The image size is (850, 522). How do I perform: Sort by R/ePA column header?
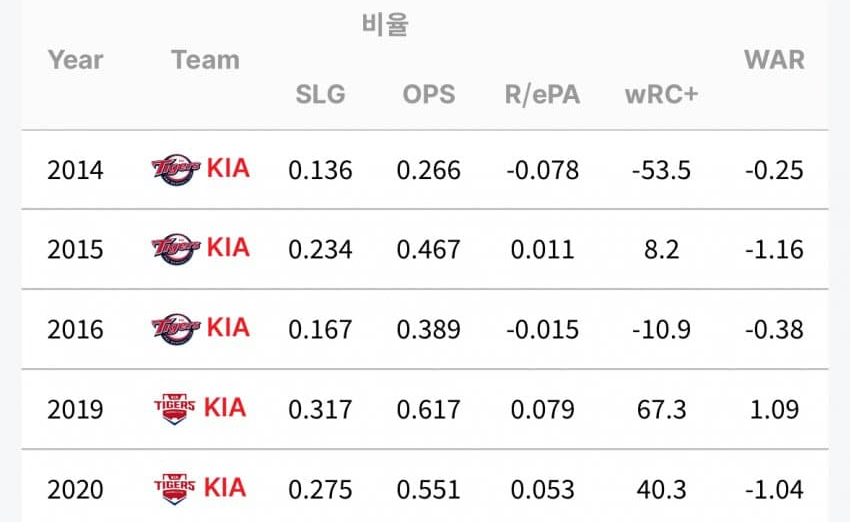point(542,95)
